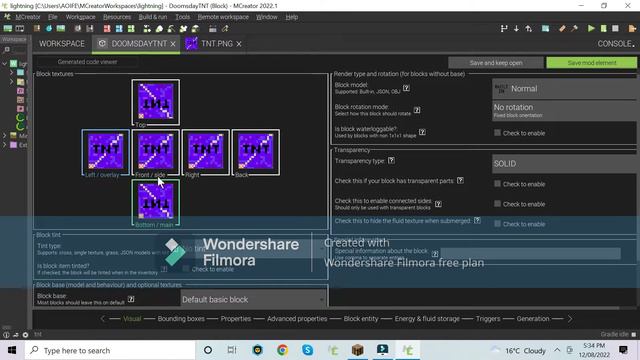The image size is (640, 360).
Task: Go to the Triggers page
Action: (x=488, y=318)
